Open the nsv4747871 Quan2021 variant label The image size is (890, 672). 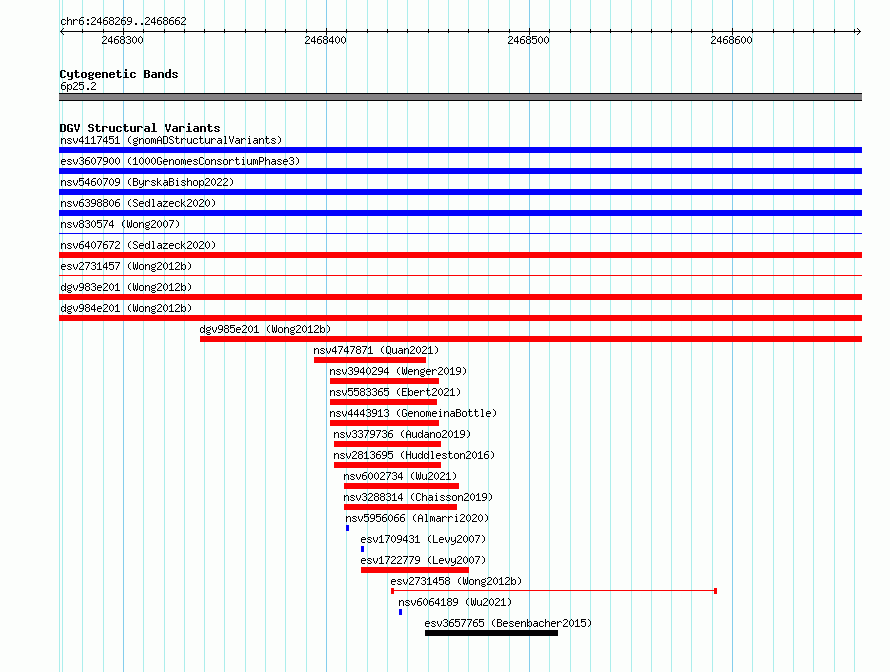(376, 350)
